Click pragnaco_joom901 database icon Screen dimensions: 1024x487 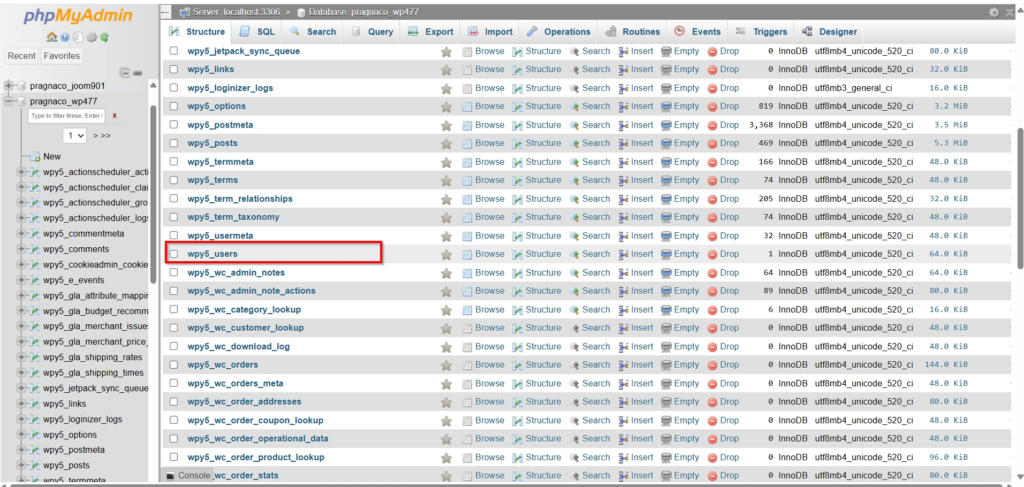pos(22,86)
